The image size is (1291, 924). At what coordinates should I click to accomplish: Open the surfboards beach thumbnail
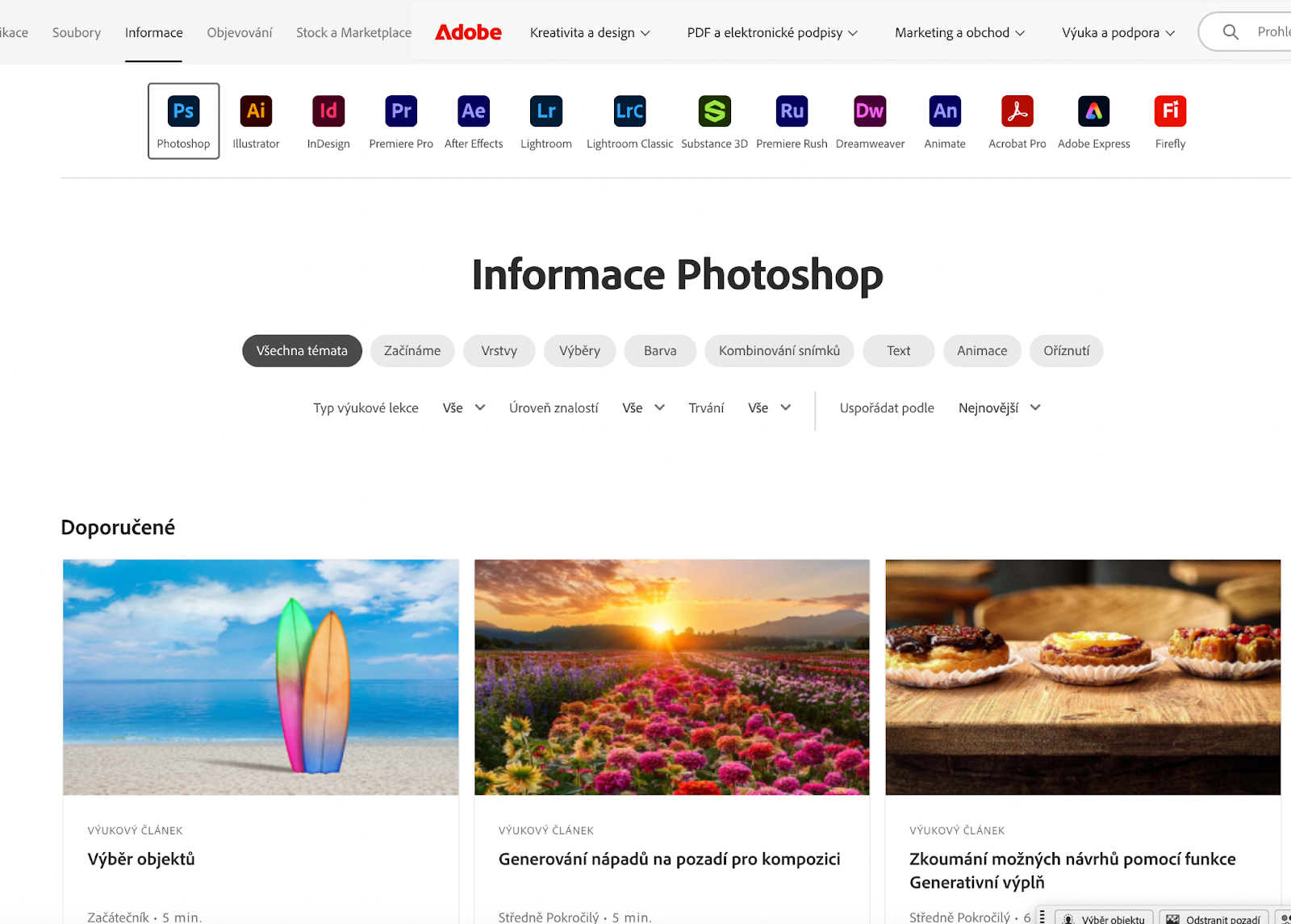click(x=261, y=677)
